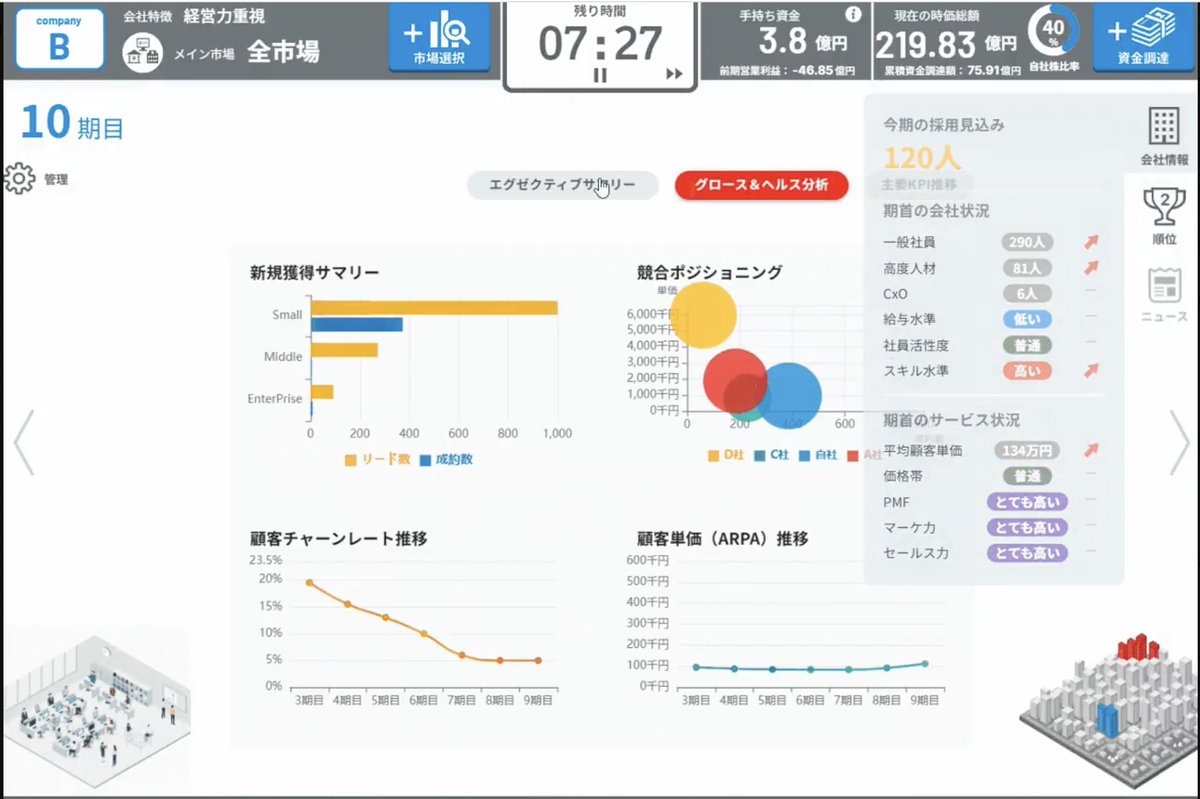Screen dimensions: 1200x799
Task: Click the 平均顧客単価 134万円 badge
Action: [1027, 451]
